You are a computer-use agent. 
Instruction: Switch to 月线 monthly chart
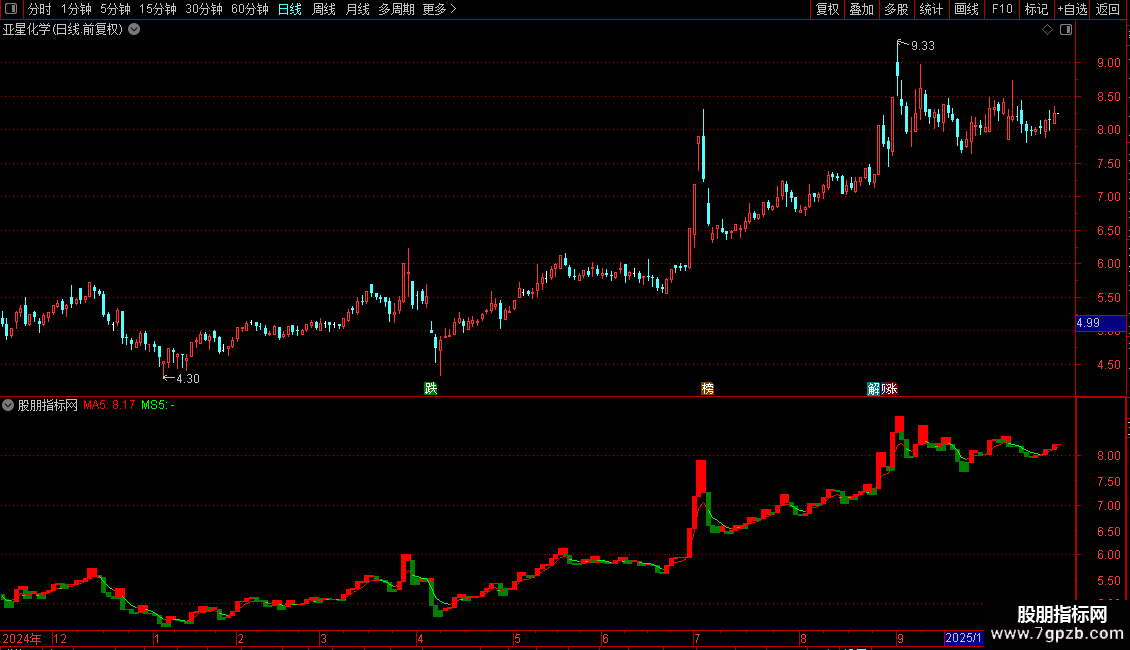tap(357, 9)
